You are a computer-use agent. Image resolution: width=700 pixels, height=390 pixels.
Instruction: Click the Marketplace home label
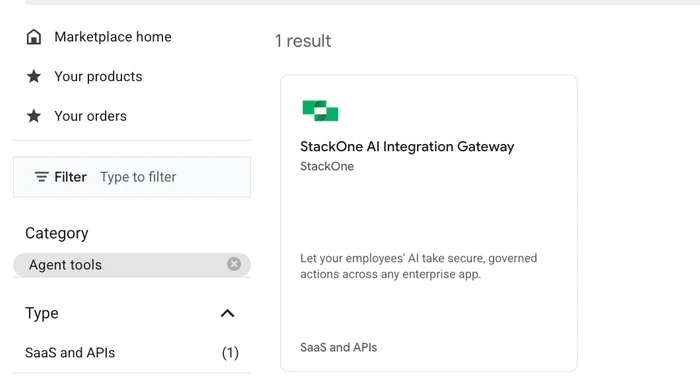click(113, 37)
